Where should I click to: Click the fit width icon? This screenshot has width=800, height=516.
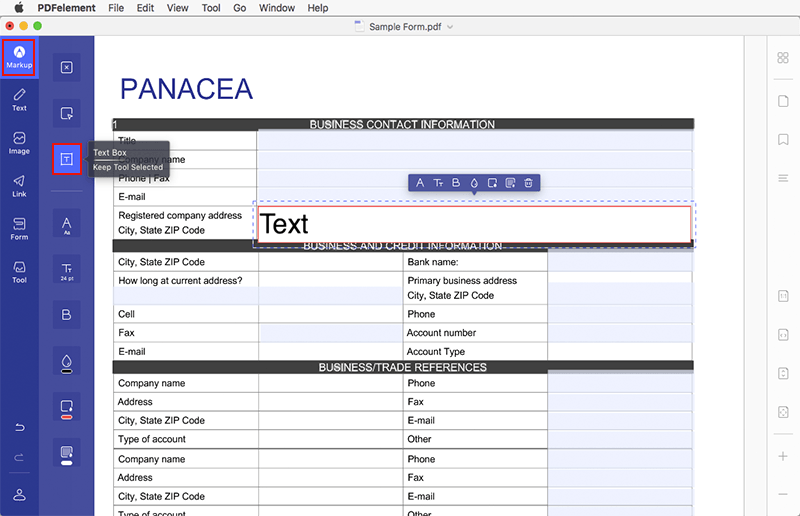point(783,335)
